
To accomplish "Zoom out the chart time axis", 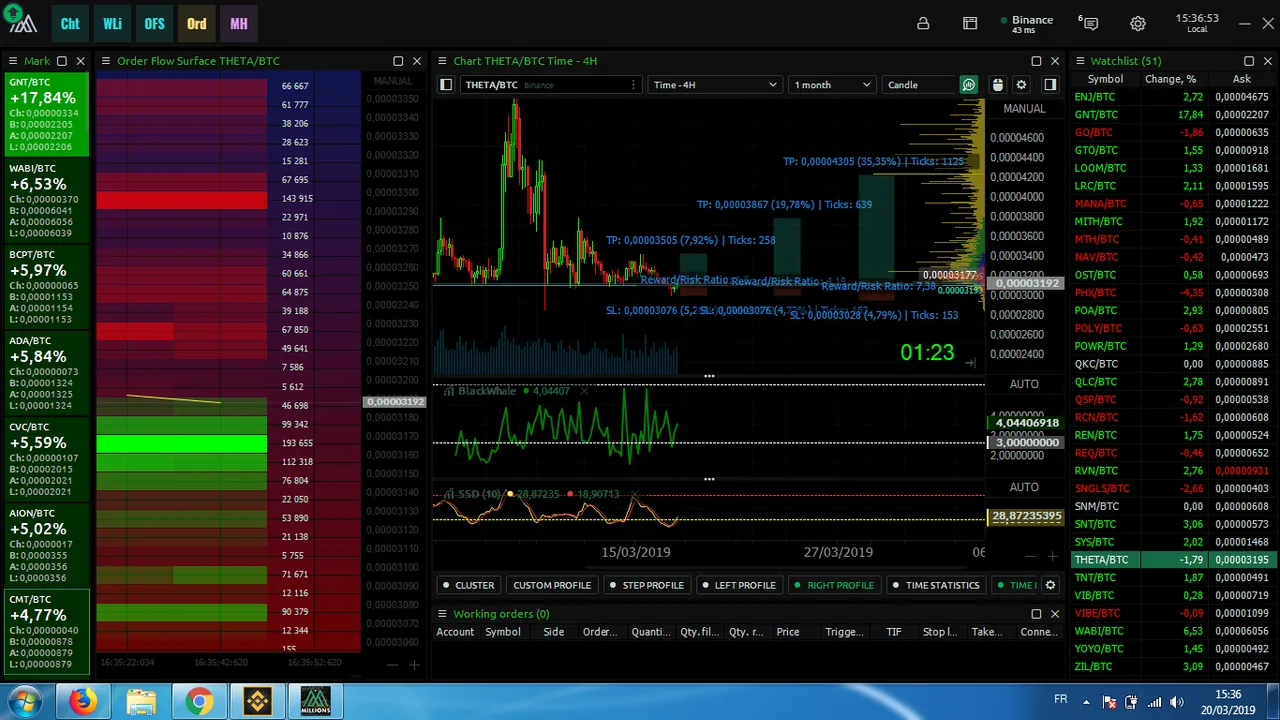I will (1031, 556).
